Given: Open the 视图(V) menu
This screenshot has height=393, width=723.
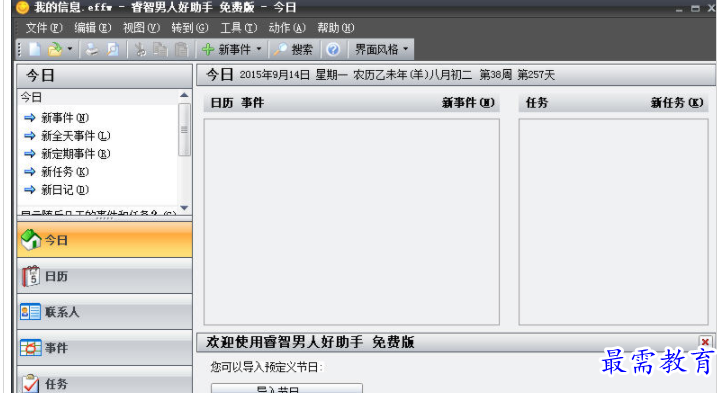Looking at the screenshot, I should pos(141,28).
